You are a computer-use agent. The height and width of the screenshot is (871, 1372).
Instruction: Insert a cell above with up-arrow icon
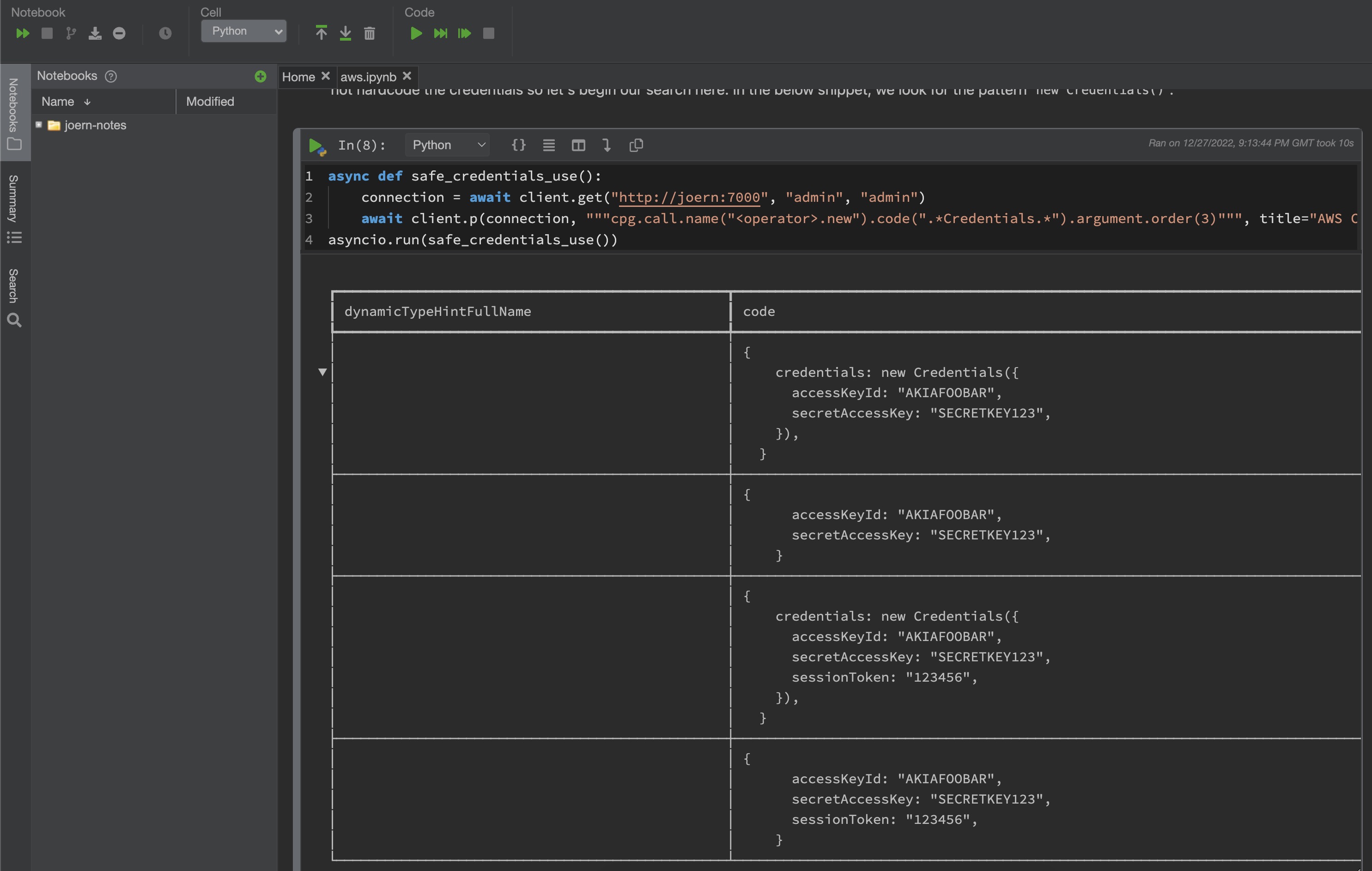click(322, 33)
